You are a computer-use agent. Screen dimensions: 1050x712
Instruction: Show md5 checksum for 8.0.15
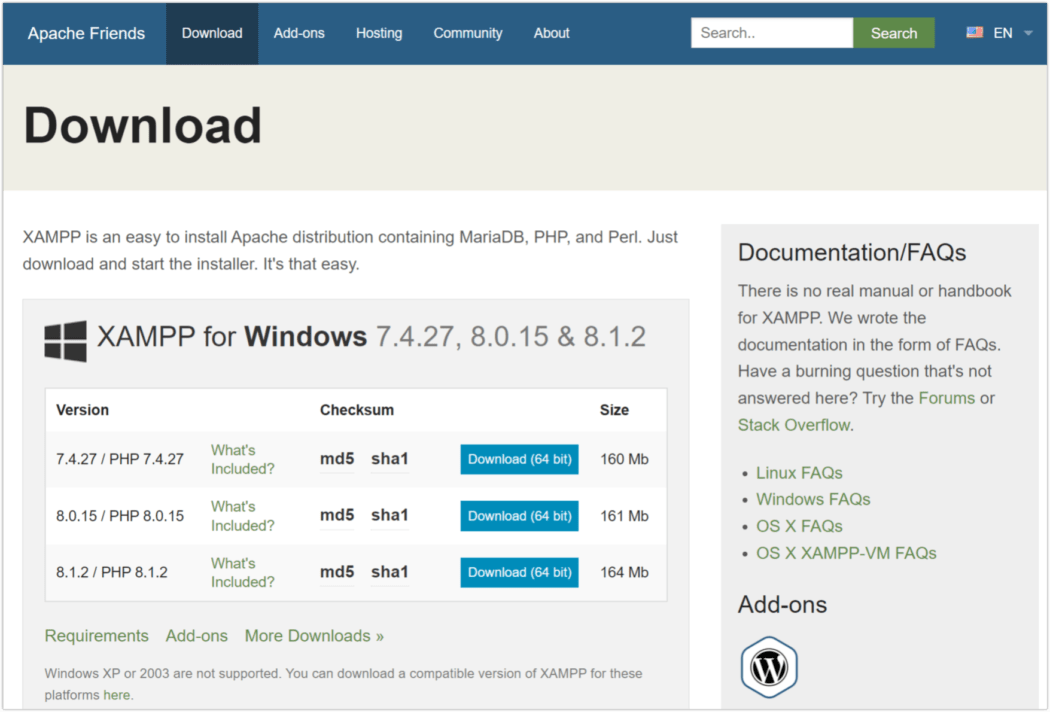pyautogui.click(x=337, y=515)
